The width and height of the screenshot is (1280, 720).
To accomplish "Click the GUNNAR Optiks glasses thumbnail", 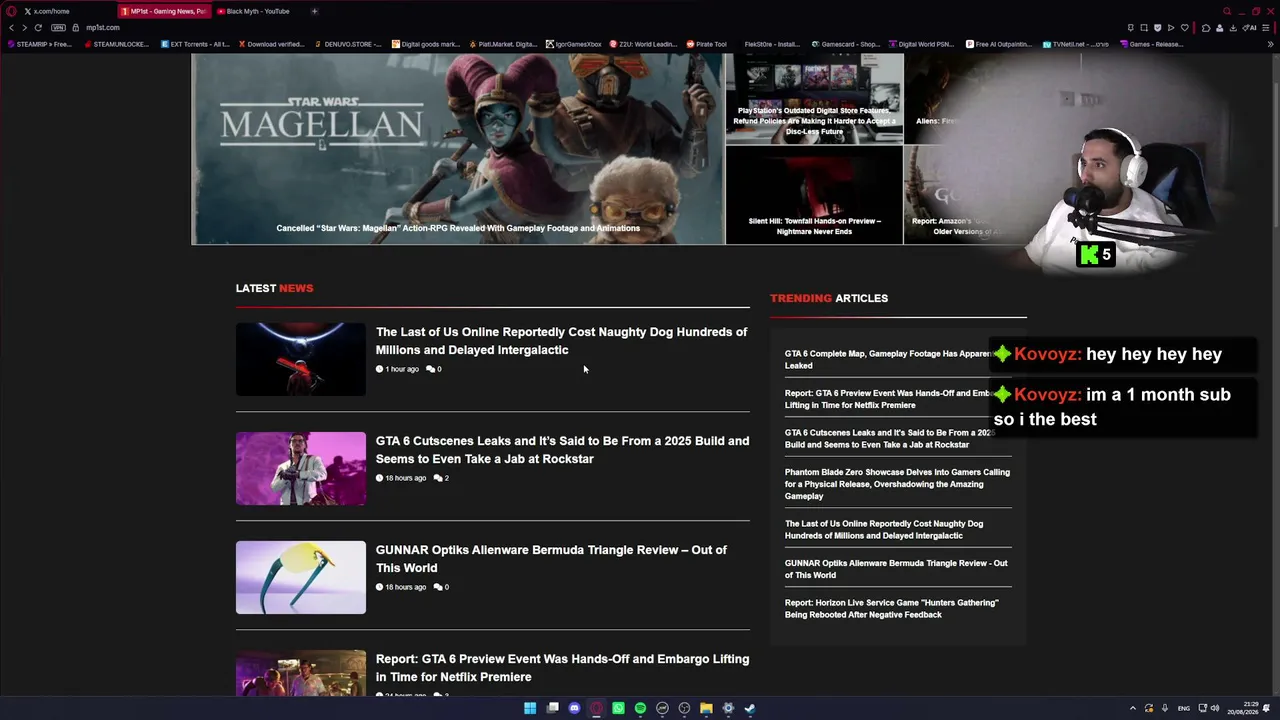I will 301,577.
